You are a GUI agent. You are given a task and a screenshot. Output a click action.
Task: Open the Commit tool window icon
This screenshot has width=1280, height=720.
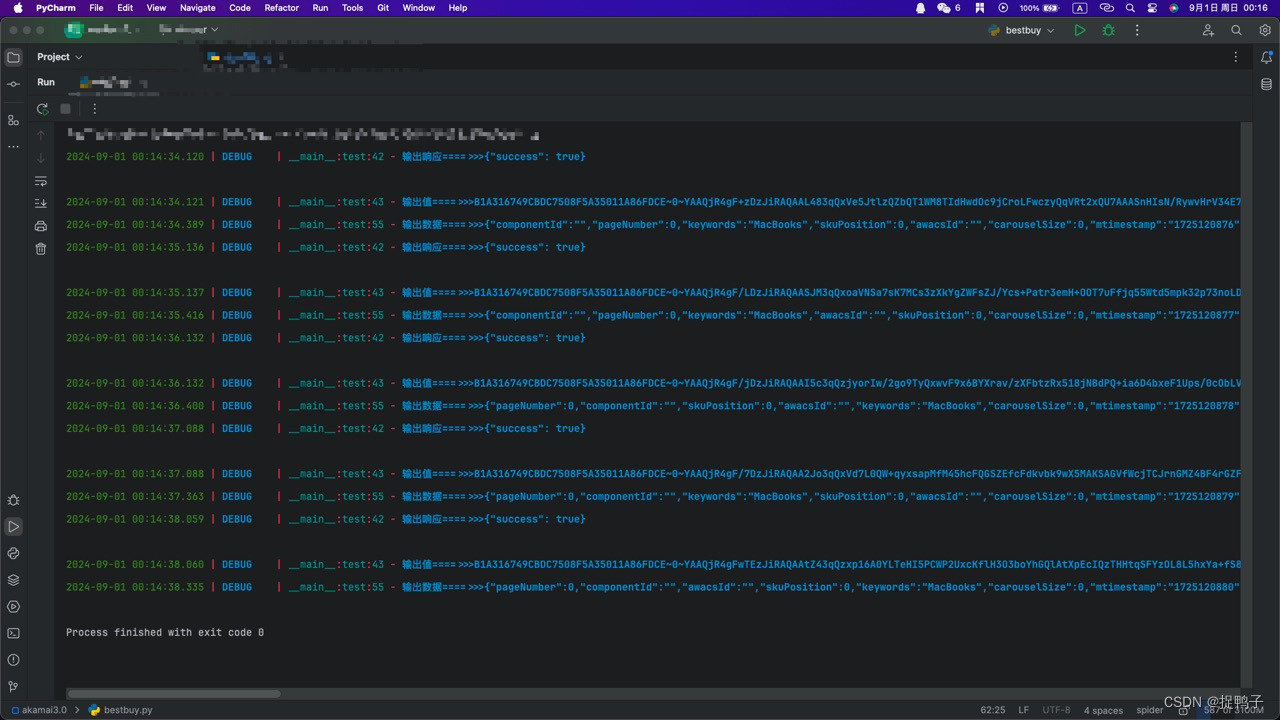coord(13,84)
